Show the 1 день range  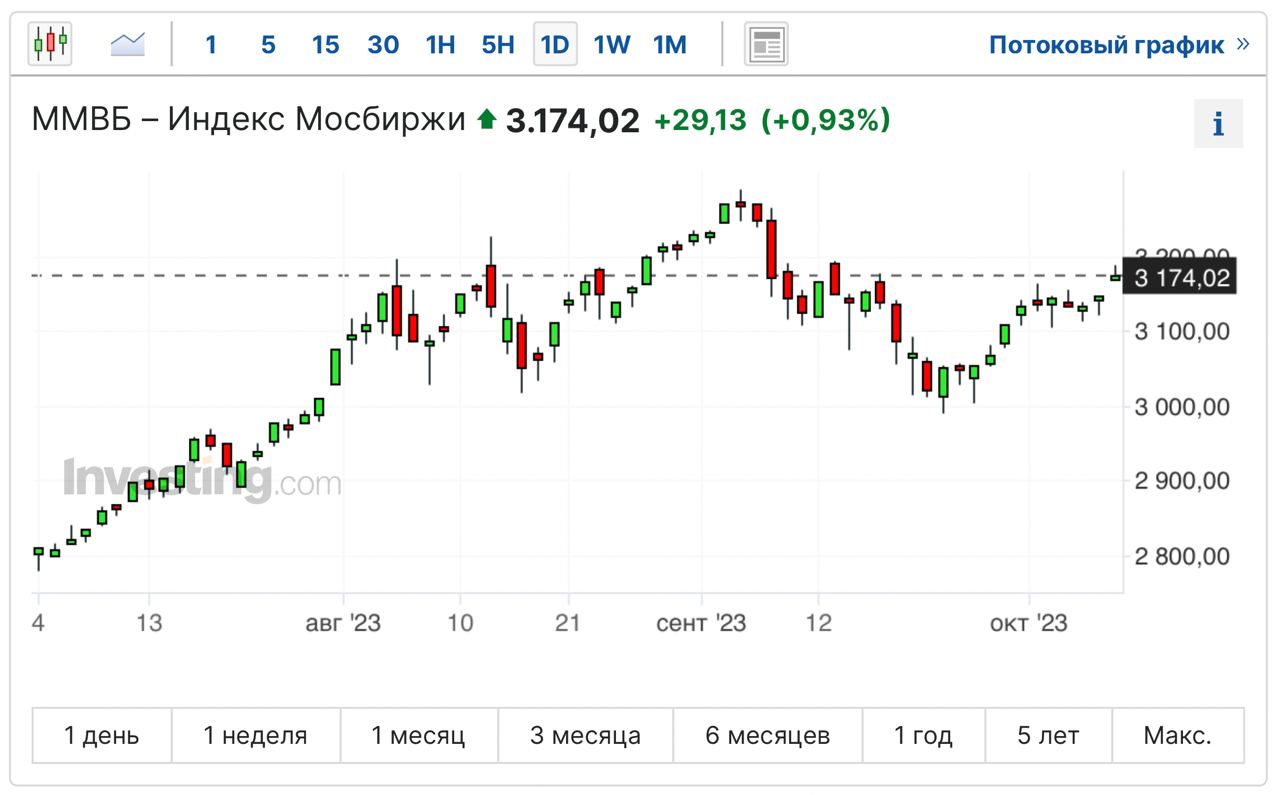coord(102,736)
